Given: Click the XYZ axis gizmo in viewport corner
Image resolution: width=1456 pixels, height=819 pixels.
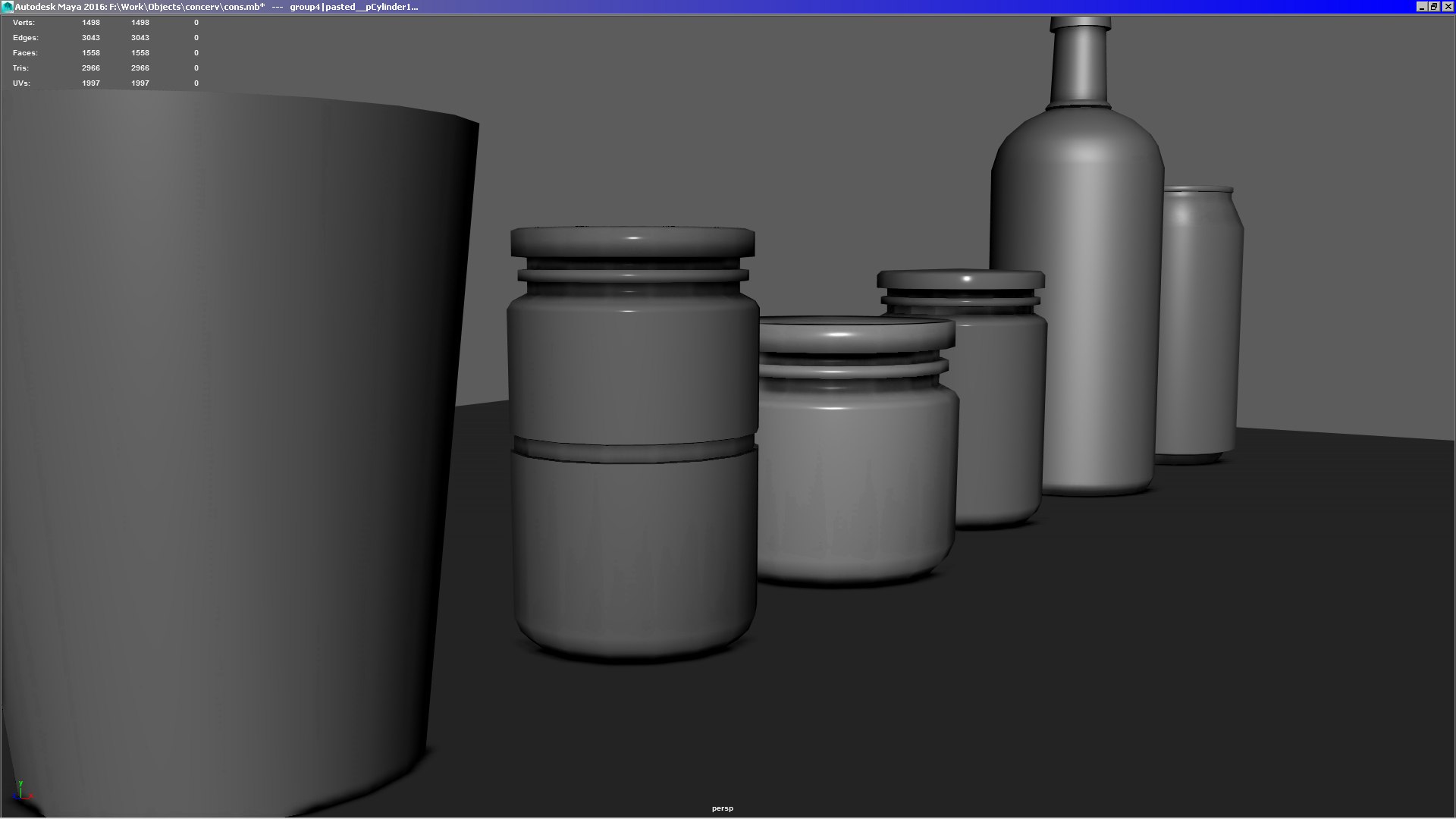Looking at the screenshot, I should click(x=23, y=791).
